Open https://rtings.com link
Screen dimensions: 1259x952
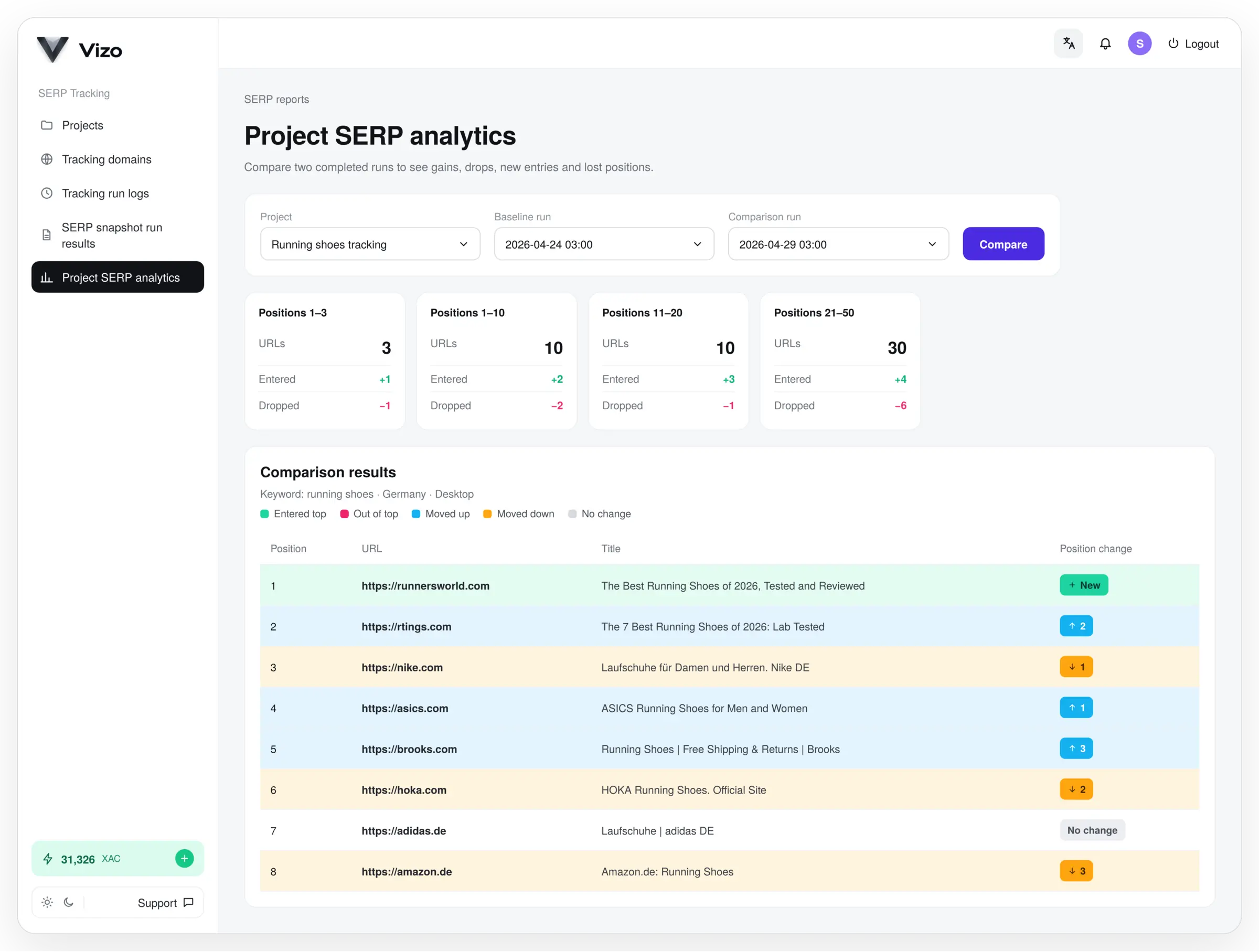407,626
